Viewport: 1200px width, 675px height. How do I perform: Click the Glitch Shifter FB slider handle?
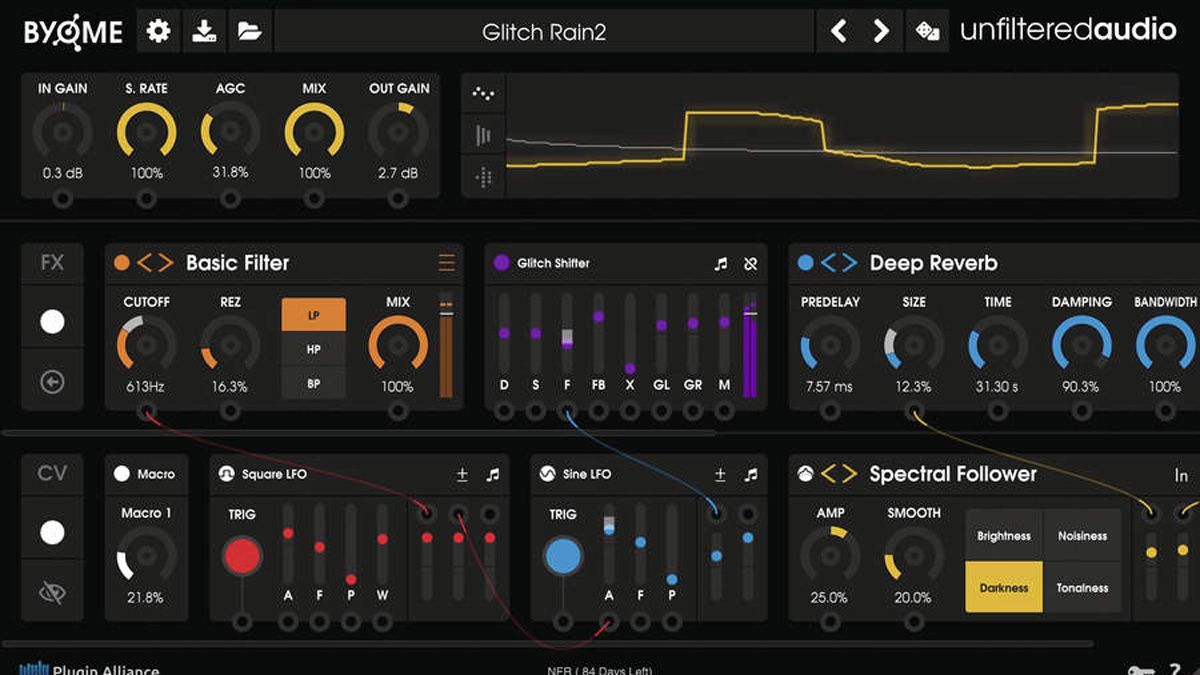[x=598, y=316]
